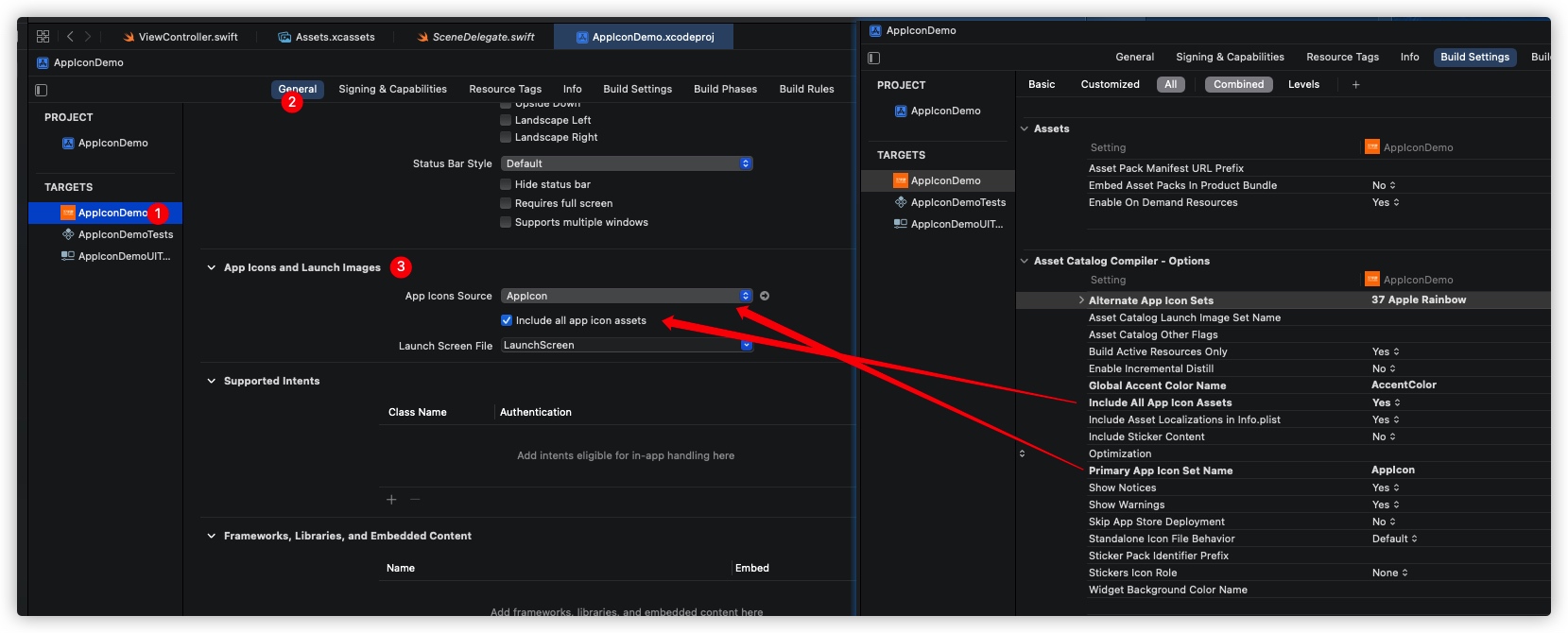This screenshot has height=633, width=1568.
Task: Select AppIconDemo project in right window
Action: pos(938,111)
